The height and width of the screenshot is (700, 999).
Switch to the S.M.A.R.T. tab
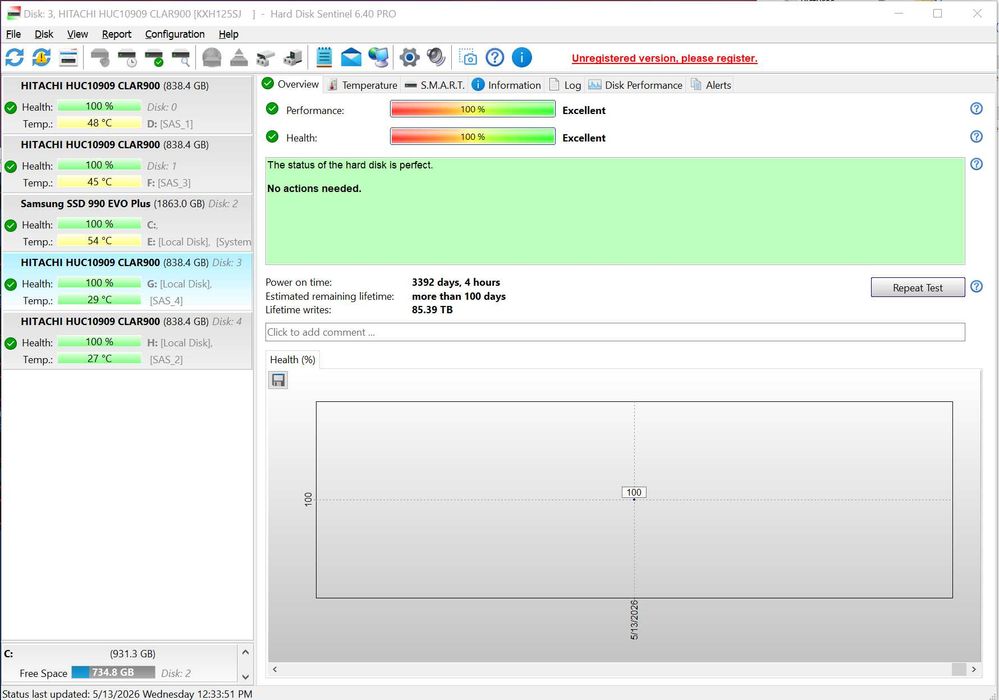pos(435,85)
